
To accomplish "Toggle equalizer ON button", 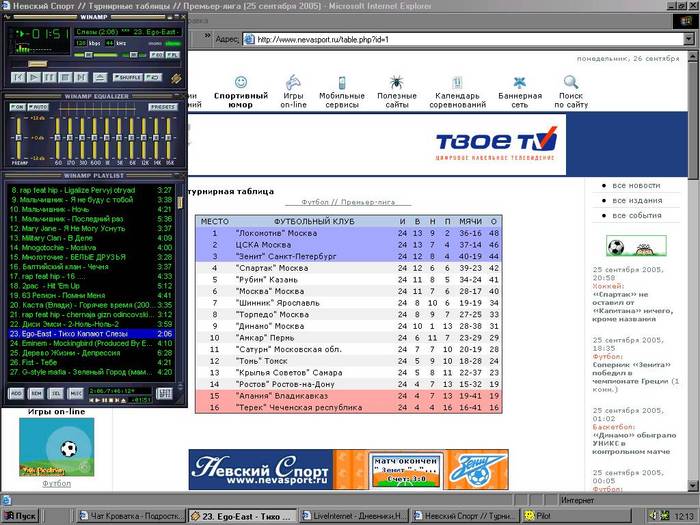I will coord(17,107).
